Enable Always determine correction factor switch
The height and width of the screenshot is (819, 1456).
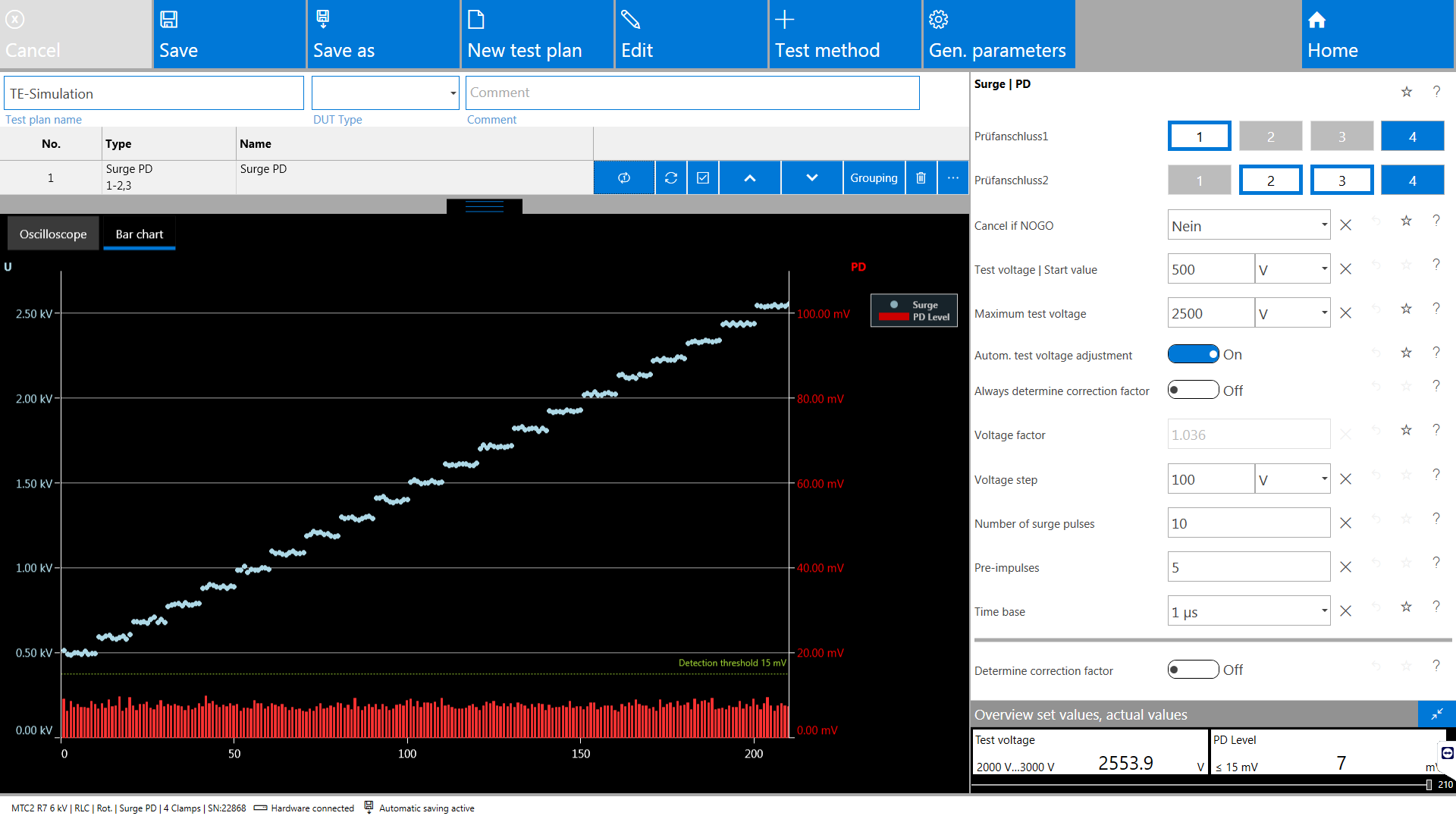pos(1193,391)
